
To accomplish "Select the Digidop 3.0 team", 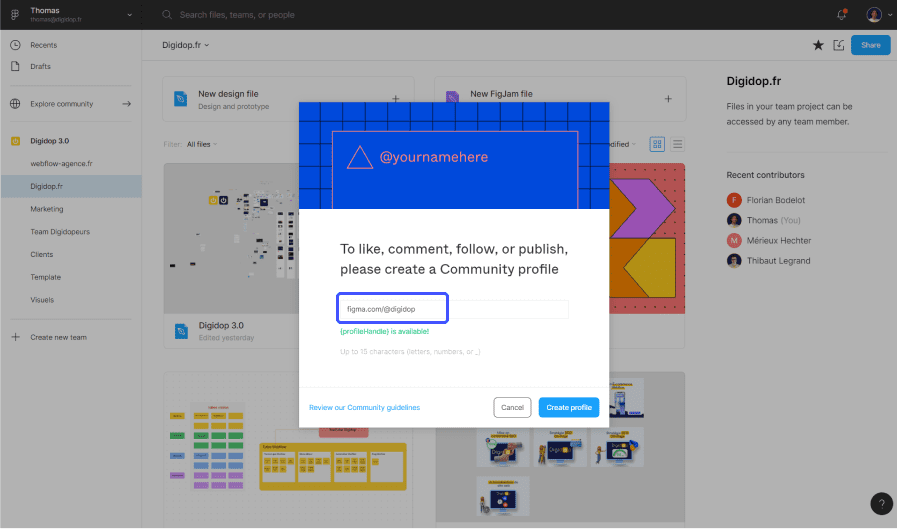I will pos(49,141).
